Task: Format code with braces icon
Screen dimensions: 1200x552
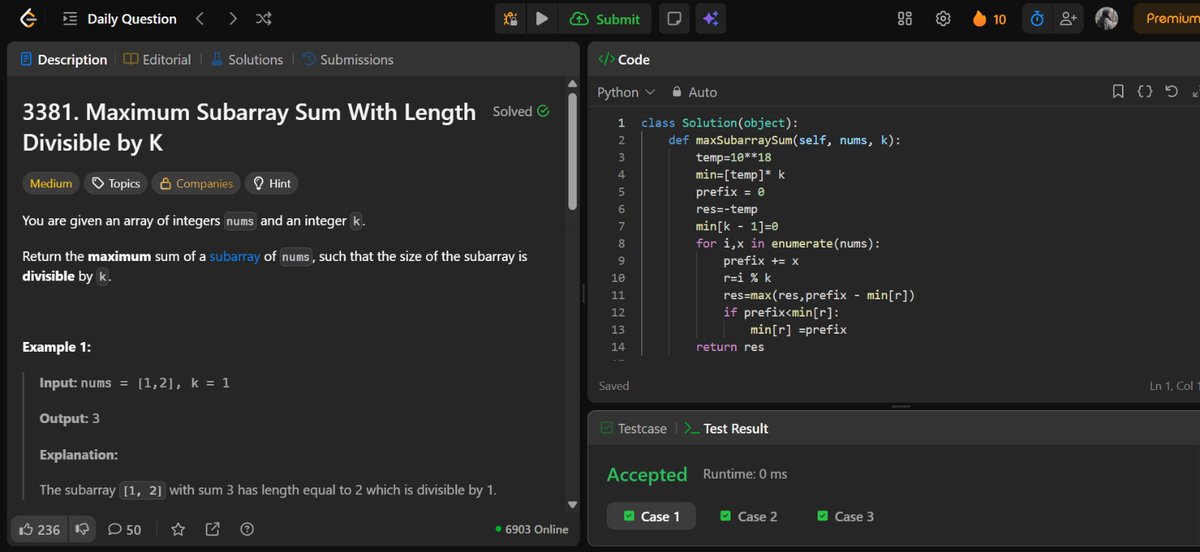Action: coord(1144,92)
